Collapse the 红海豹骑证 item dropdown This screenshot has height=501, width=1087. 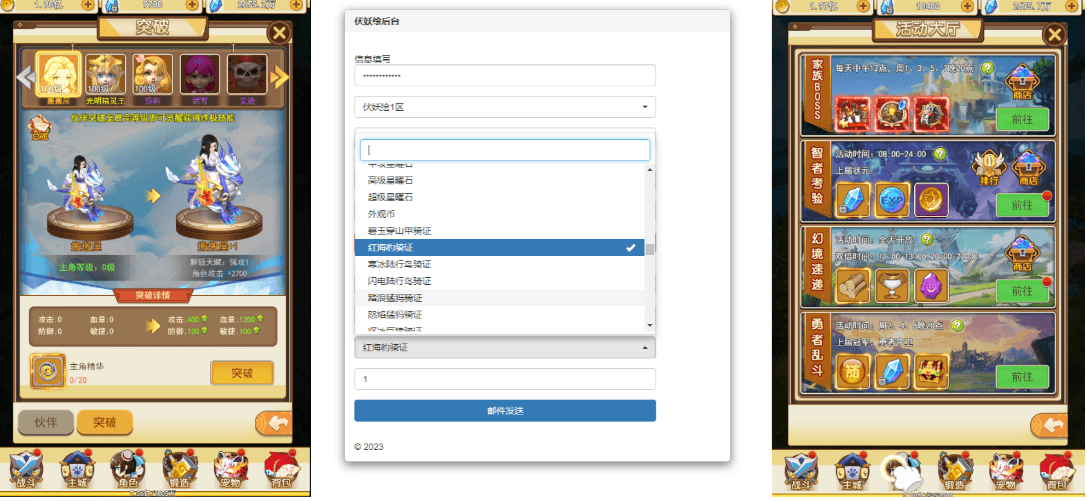pyautogui.click(x=504, y=347)
